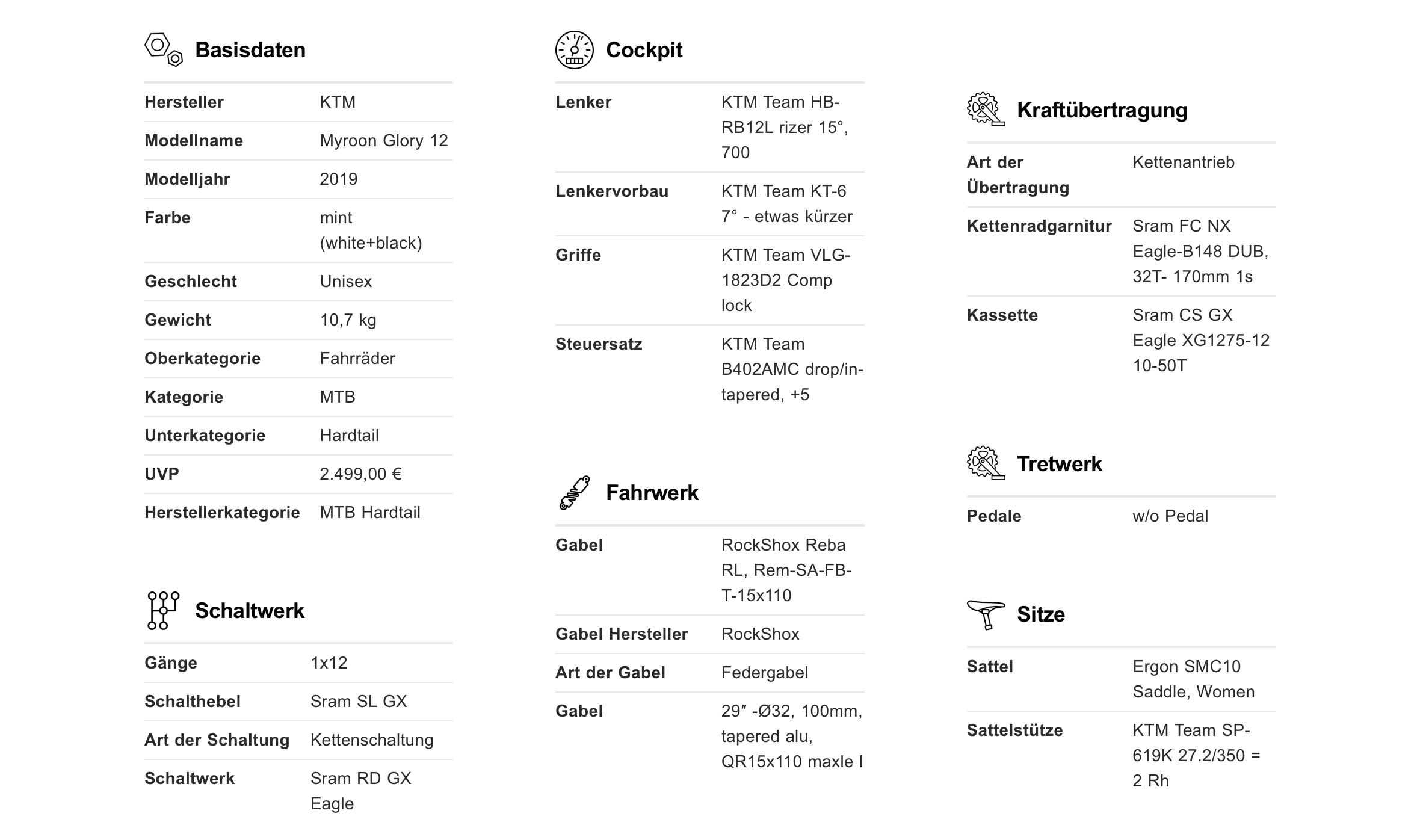Click the Tretwerk crankset icon

tap(985, 463)
